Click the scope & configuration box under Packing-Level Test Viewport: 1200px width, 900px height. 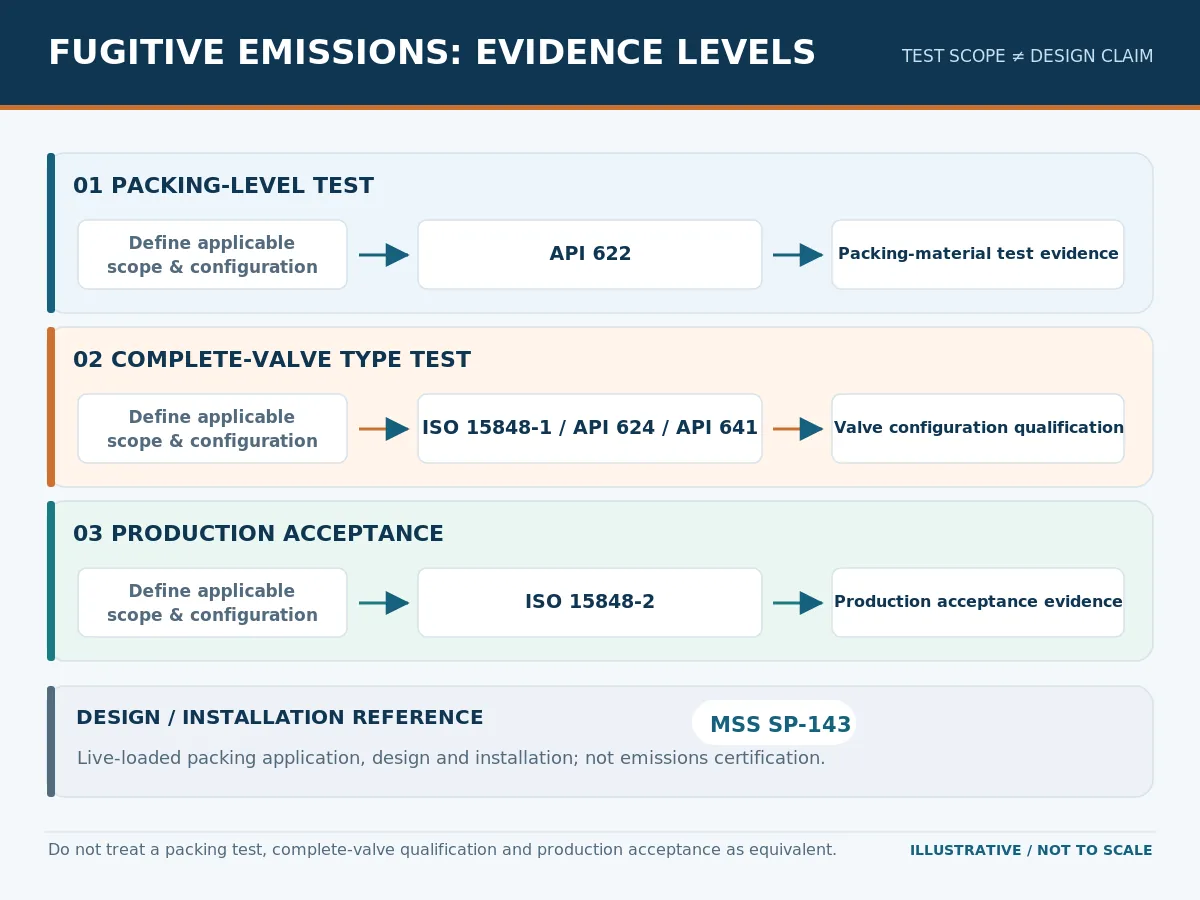[x=212, y=255]
